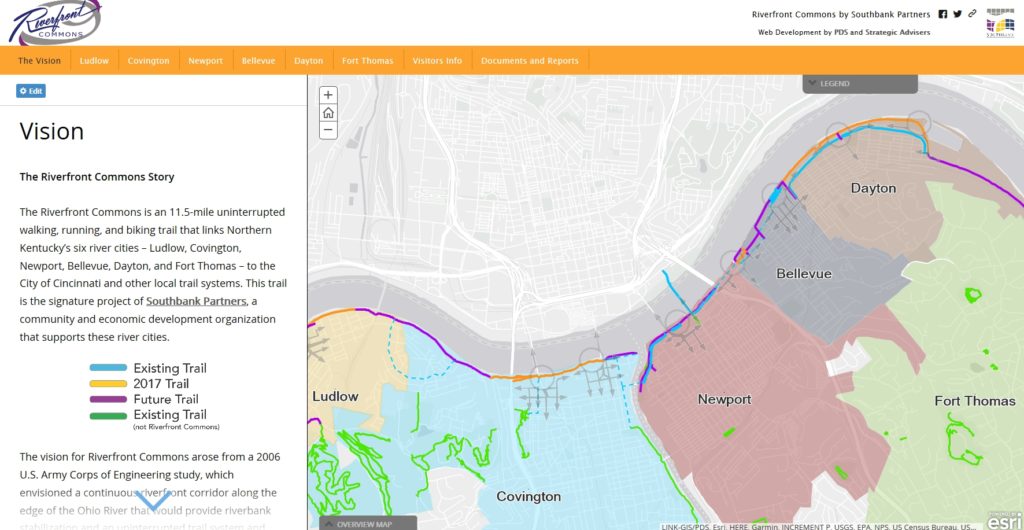
Task: Click the blue Existing Trail legend swatch
Action: (x=108, y=368)
